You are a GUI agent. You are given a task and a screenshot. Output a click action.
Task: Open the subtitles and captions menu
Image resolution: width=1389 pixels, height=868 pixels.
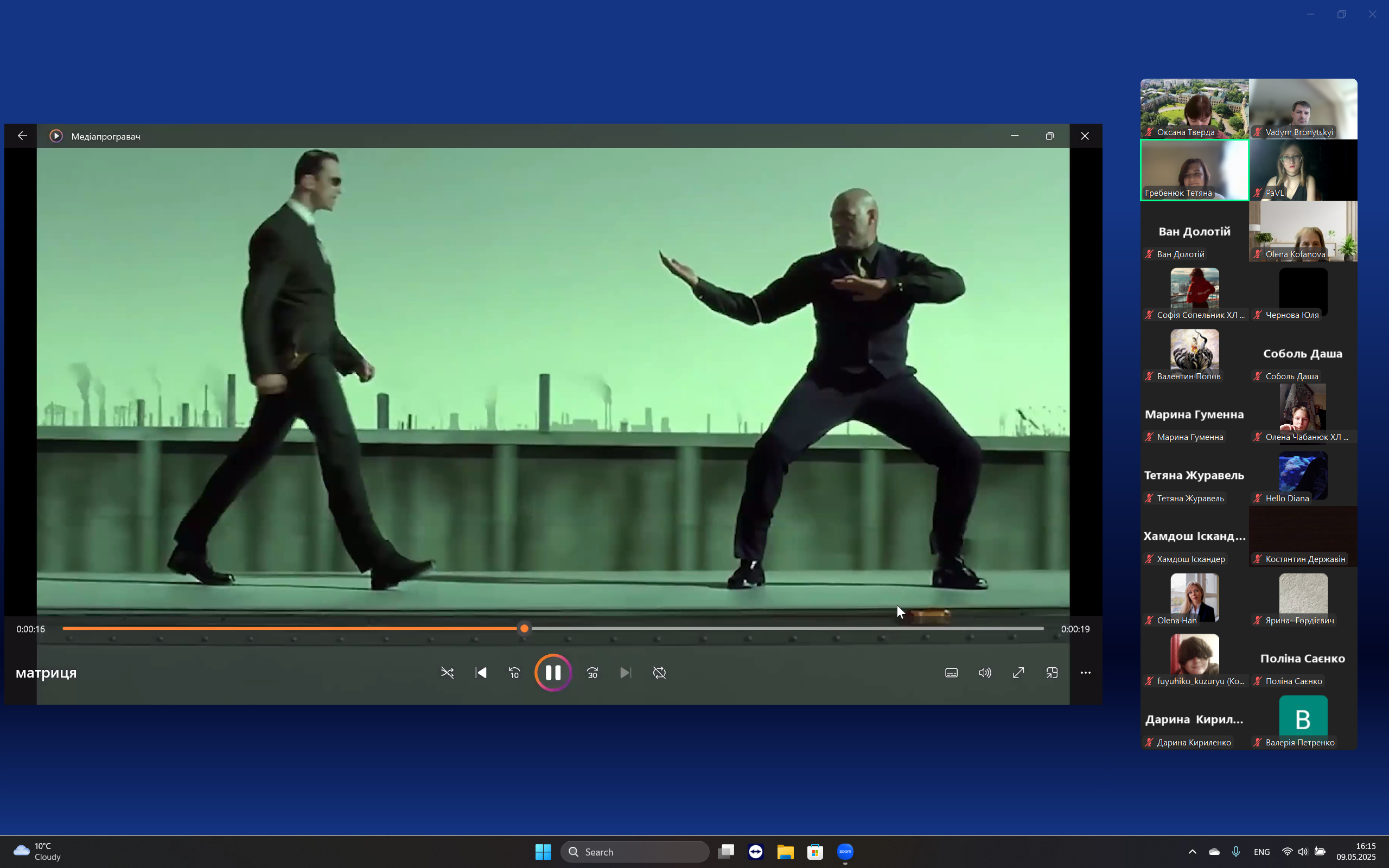click(x=951, y=673)
